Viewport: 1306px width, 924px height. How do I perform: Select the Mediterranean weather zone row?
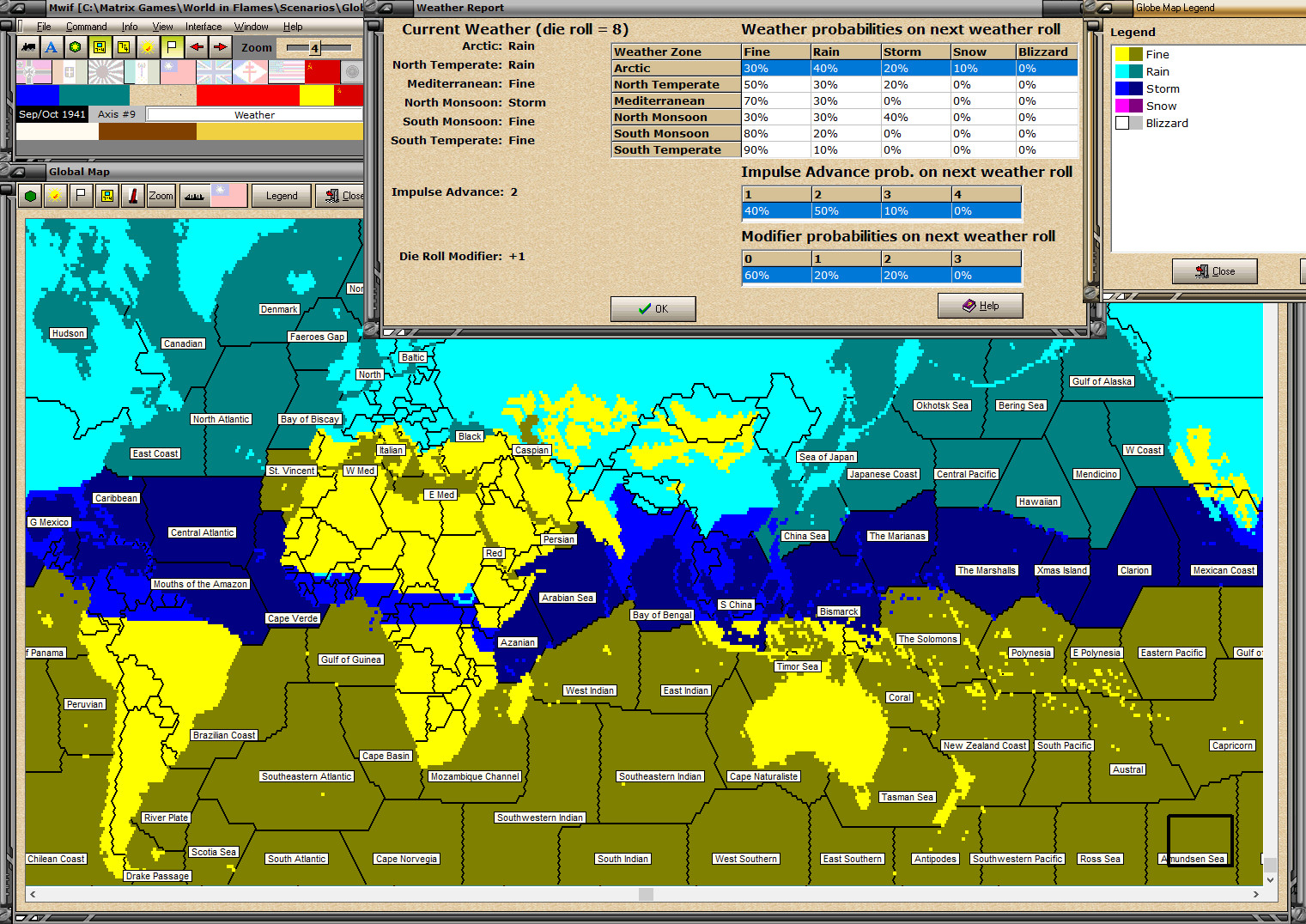845,100
